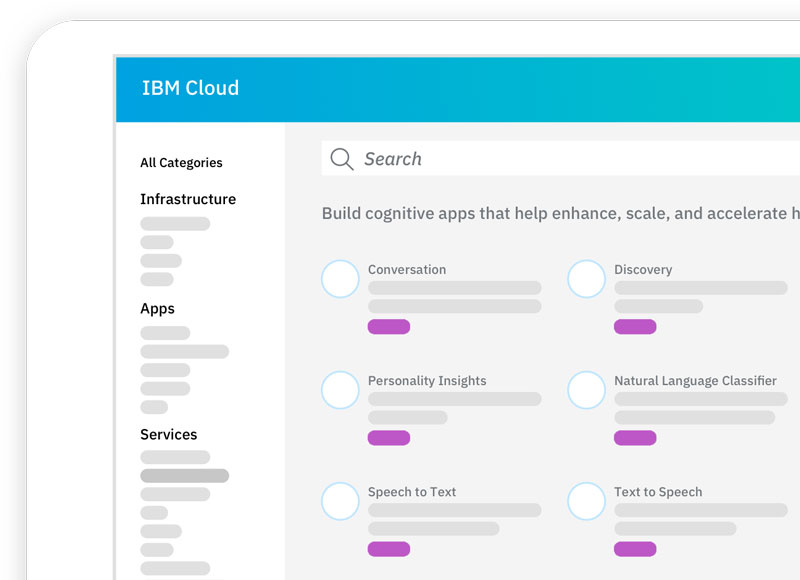Select All Categories in sidebar
Image resolution: width=800 pixels, height=580 pixels.
point(181,163)
